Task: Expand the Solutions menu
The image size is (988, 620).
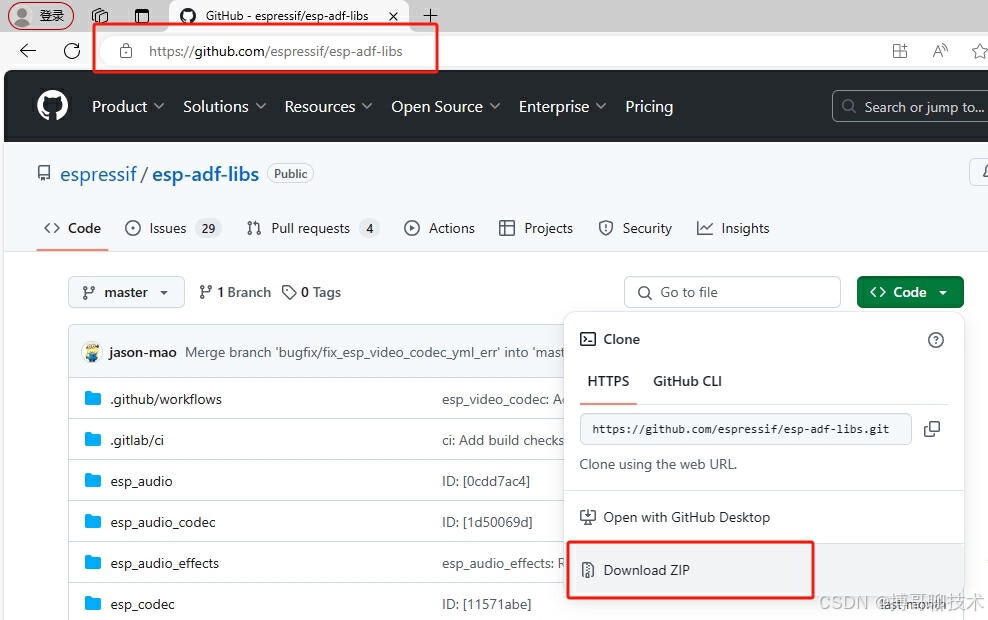Action: tap(224, 106)
